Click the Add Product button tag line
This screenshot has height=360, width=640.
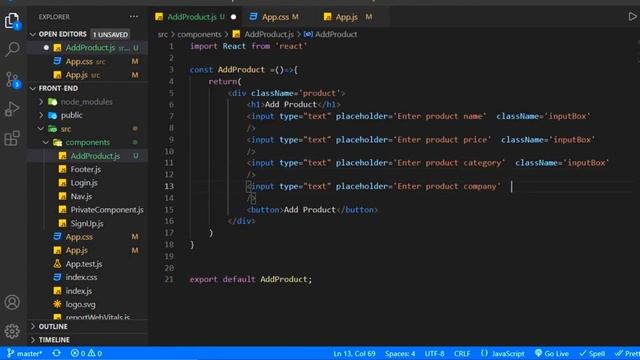312,209
